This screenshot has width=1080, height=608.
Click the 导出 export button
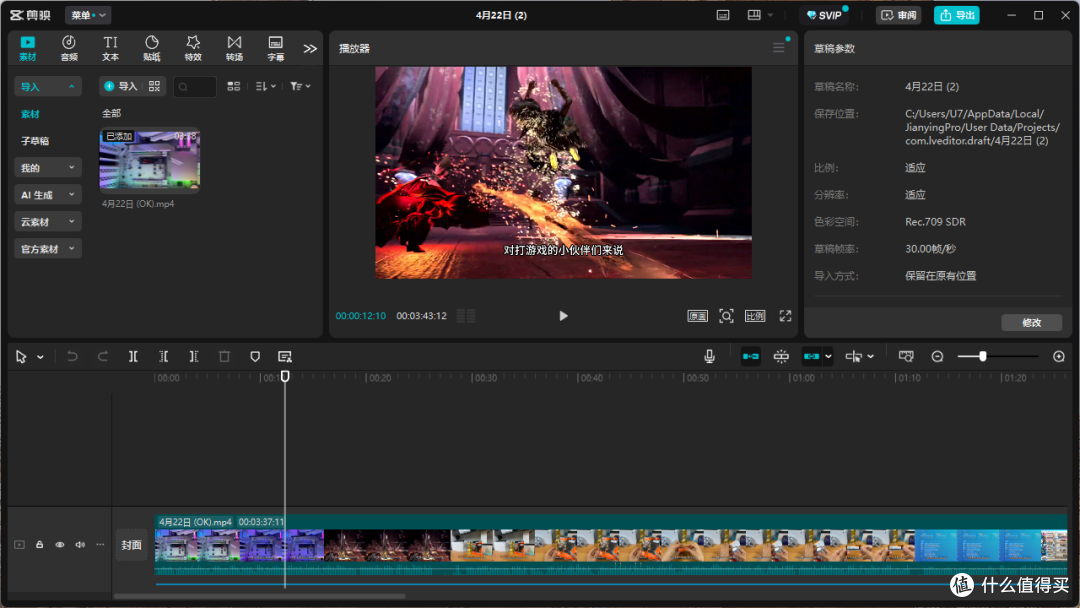tap(957, 15)
